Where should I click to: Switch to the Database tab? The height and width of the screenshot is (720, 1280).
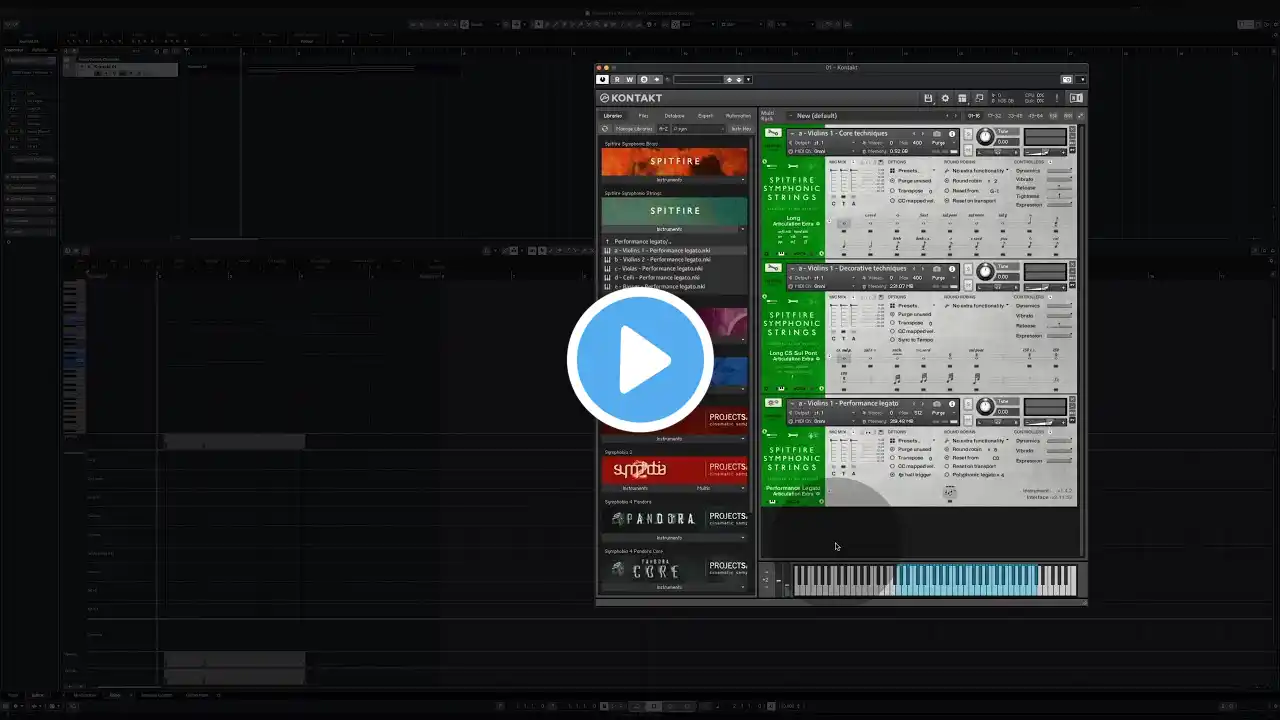[675, 116]
